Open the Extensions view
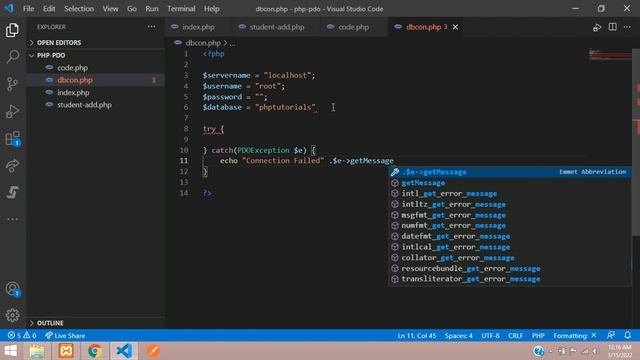This screenshot has height=360, width=640. [12, 138]
